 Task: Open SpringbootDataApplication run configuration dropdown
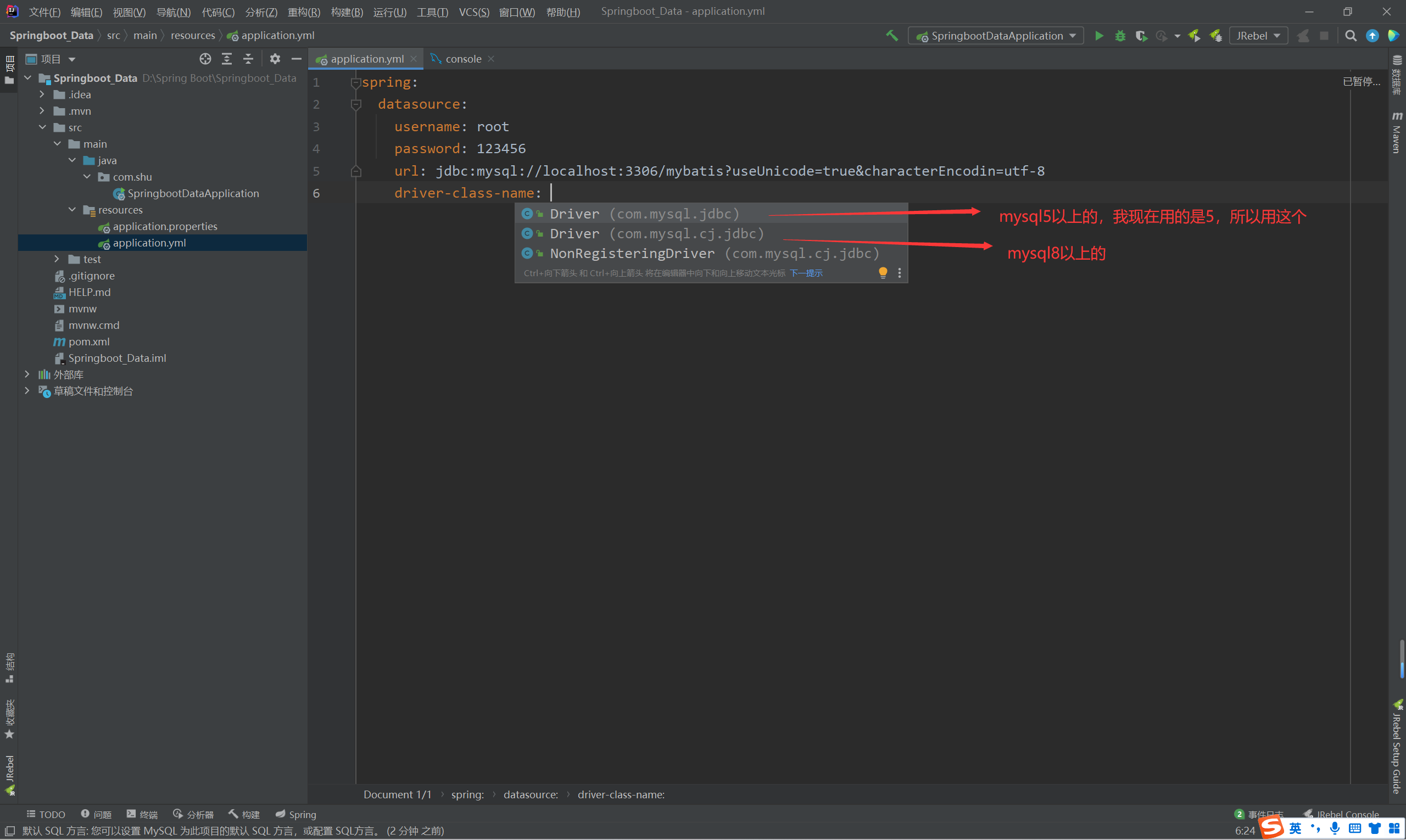tap(996, 36)
